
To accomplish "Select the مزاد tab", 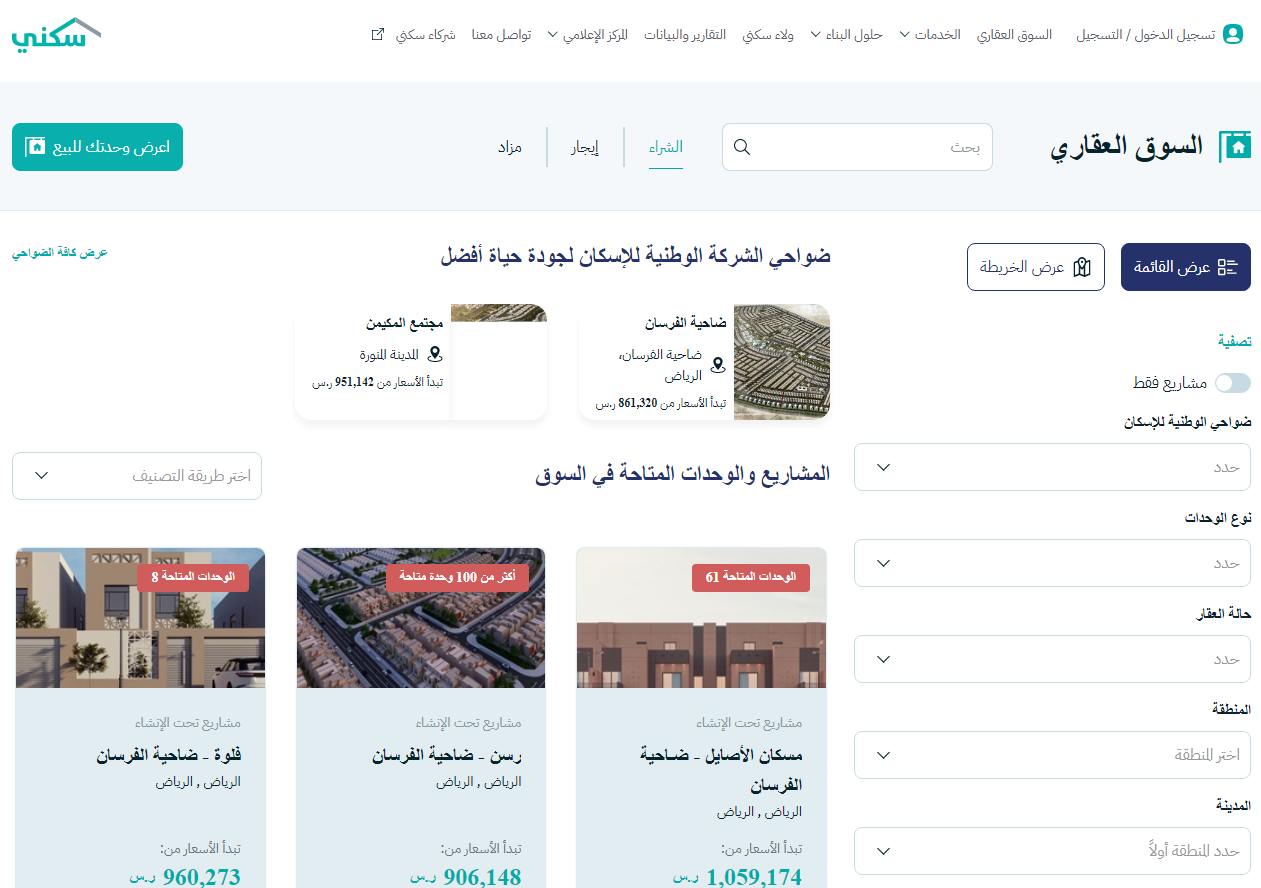I will click(x=510, y=147).
